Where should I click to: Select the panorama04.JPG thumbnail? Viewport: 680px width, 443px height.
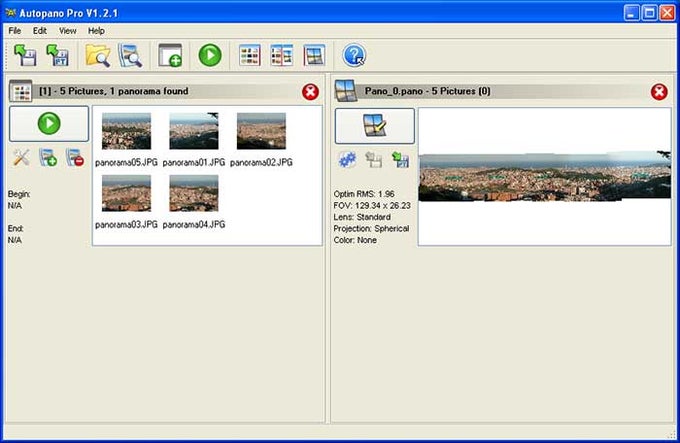(194, 193)
